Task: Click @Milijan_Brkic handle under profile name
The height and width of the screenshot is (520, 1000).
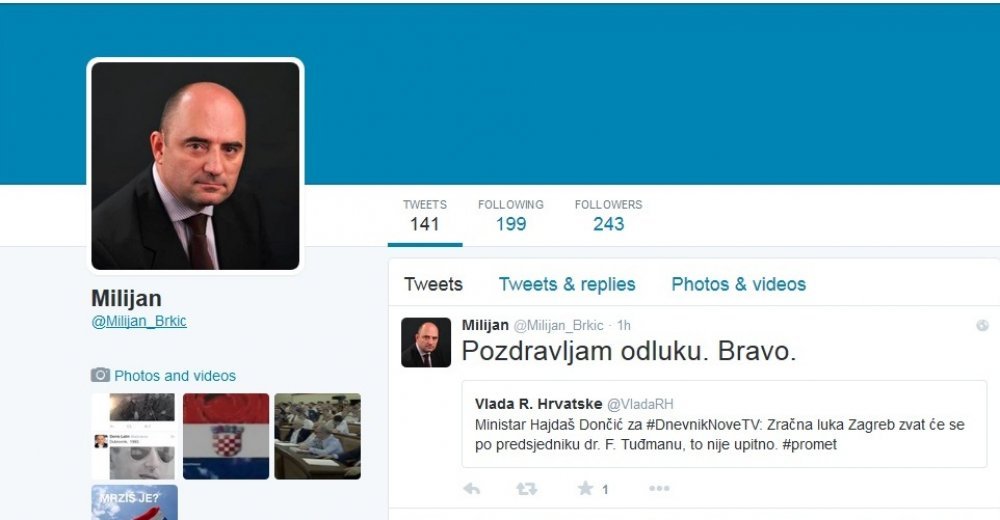Action: [139, 321]
